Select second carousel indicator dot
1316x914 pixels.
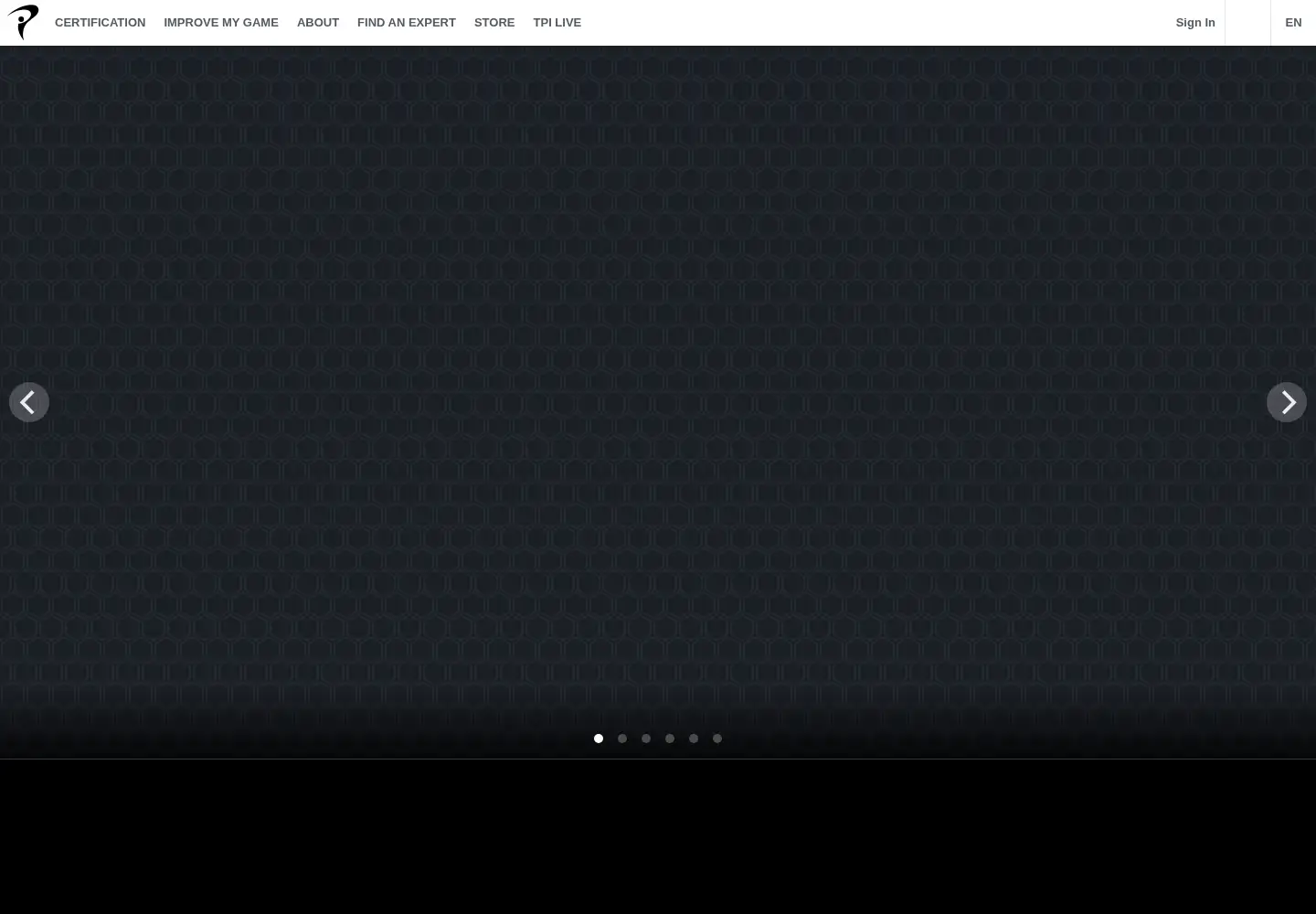622,739
